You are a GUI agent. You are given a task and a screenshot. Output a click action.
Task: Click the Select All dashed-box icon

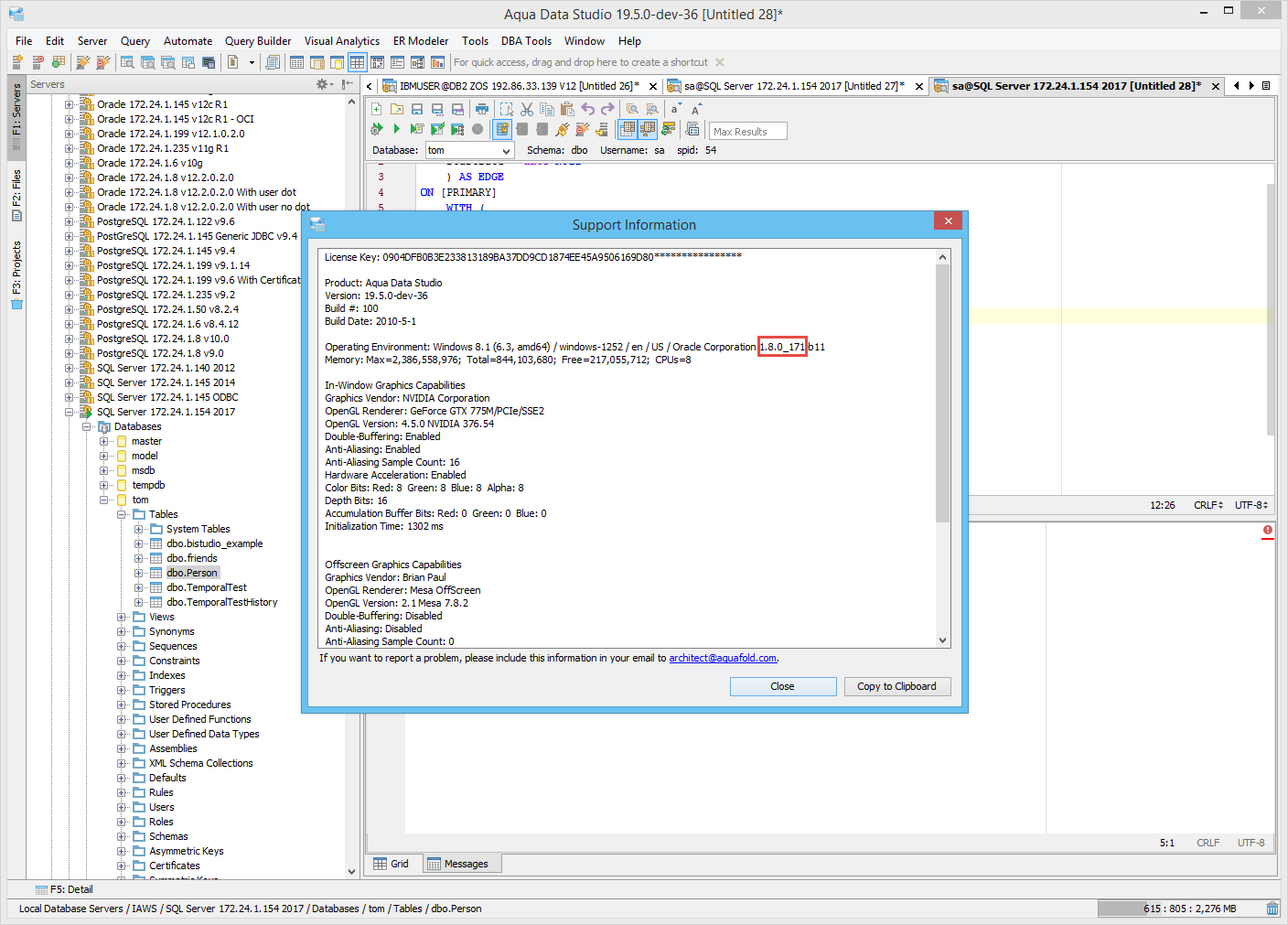click(x=507, y=109)
